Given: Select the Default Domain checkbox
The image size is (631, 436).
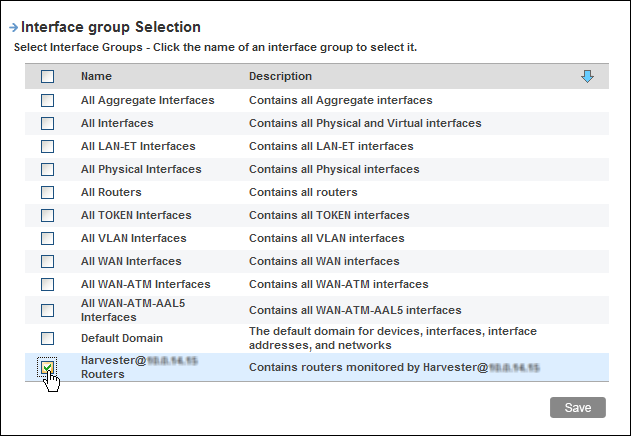Looking at the screenshot, I should point(48,339).
